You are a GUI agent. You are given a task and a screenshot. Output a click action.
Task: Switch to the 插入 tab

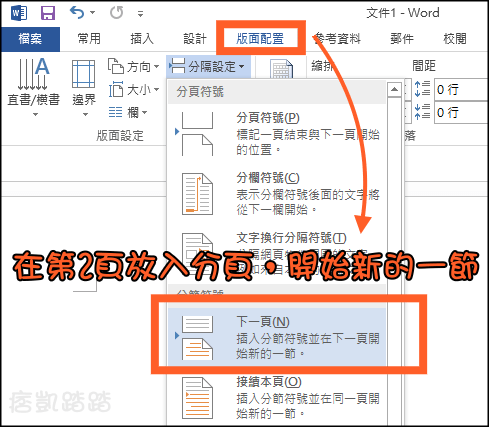coord(142,39)
